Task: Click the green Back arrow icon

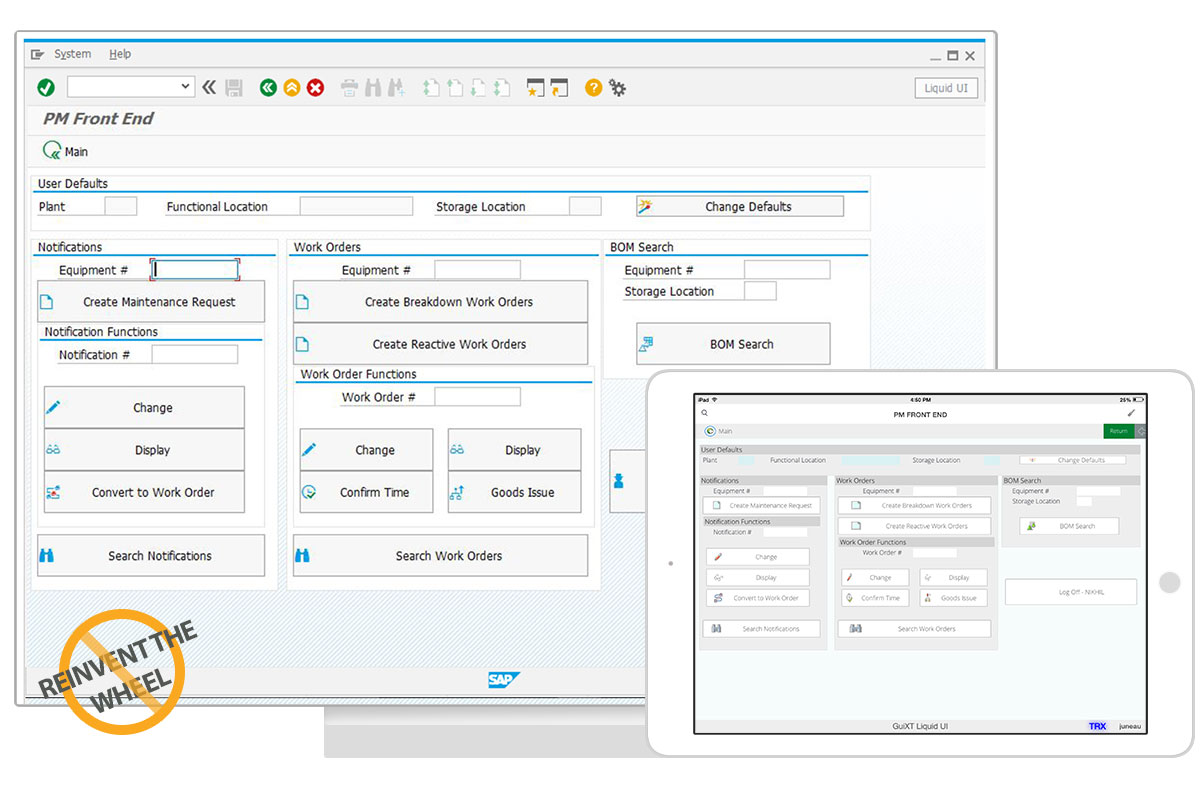Action: coord(267,88)
